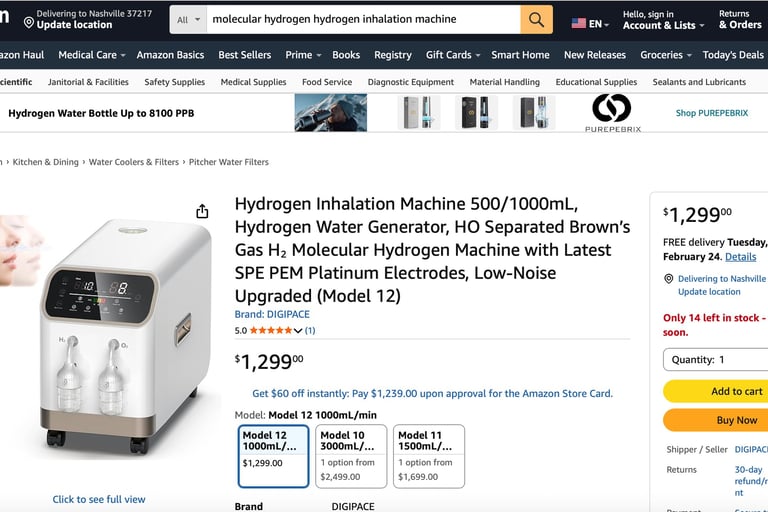Open Amazon Basics nav item

[x=170, y=55]
